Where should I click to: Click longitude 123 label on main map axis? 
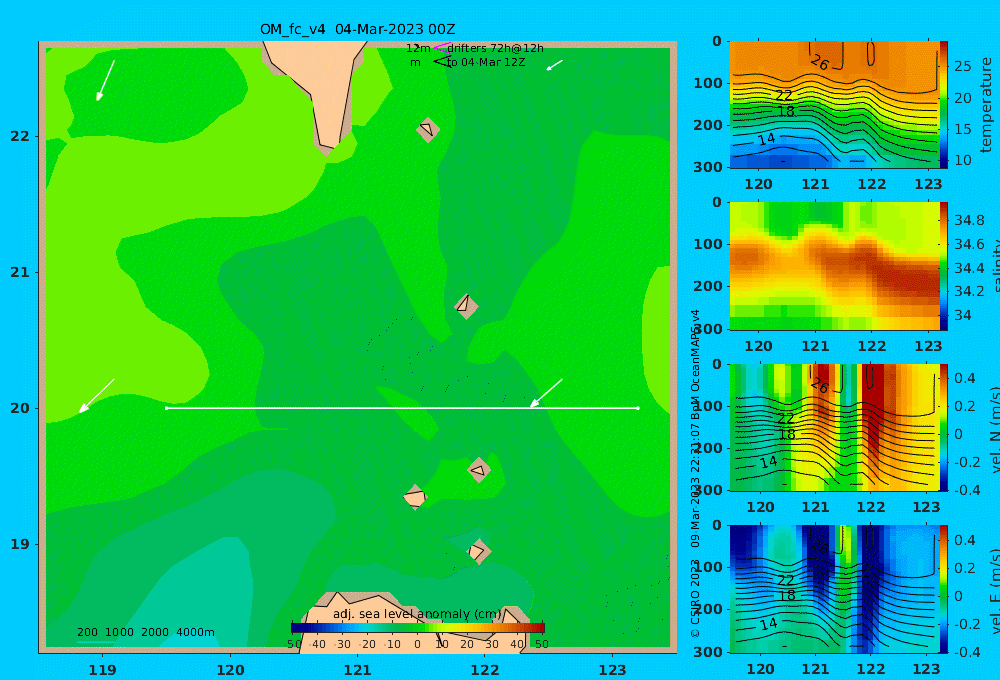click(x=612, y=670)
